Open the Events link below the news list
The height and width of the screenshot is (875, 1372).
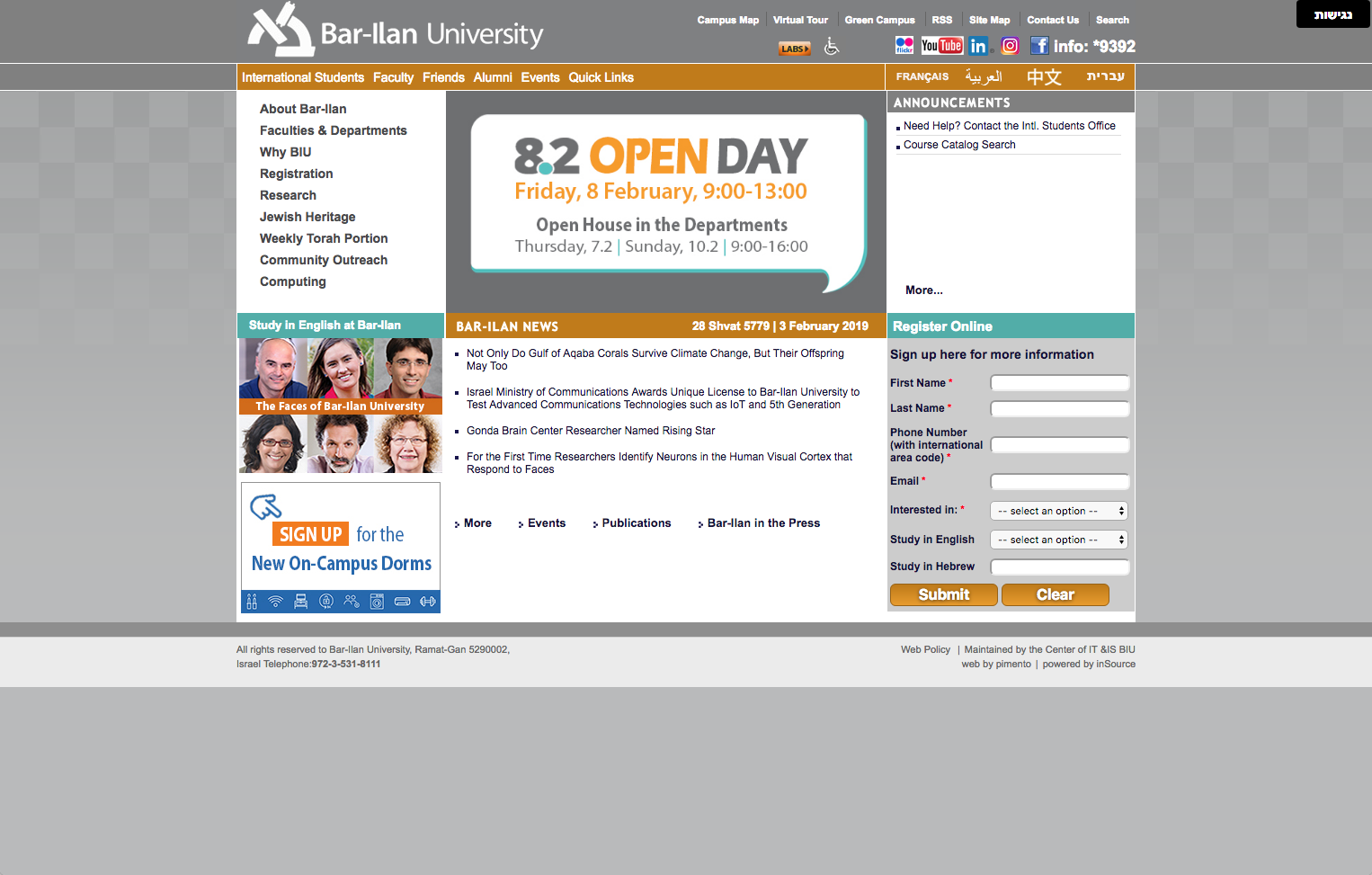click(x=547, y=523)
